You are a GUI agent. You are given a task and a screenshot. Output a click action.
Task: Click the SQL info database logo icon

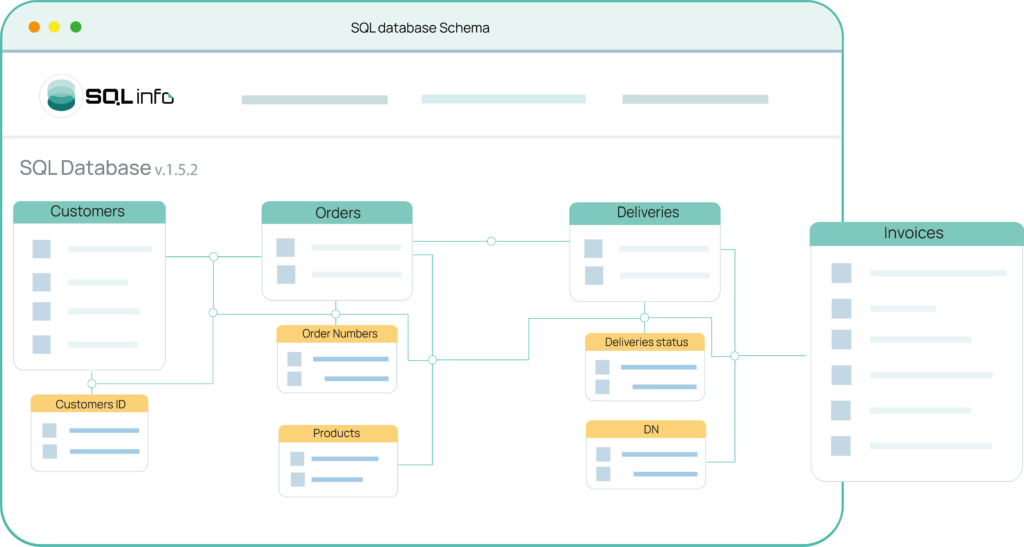click(61, 96)
